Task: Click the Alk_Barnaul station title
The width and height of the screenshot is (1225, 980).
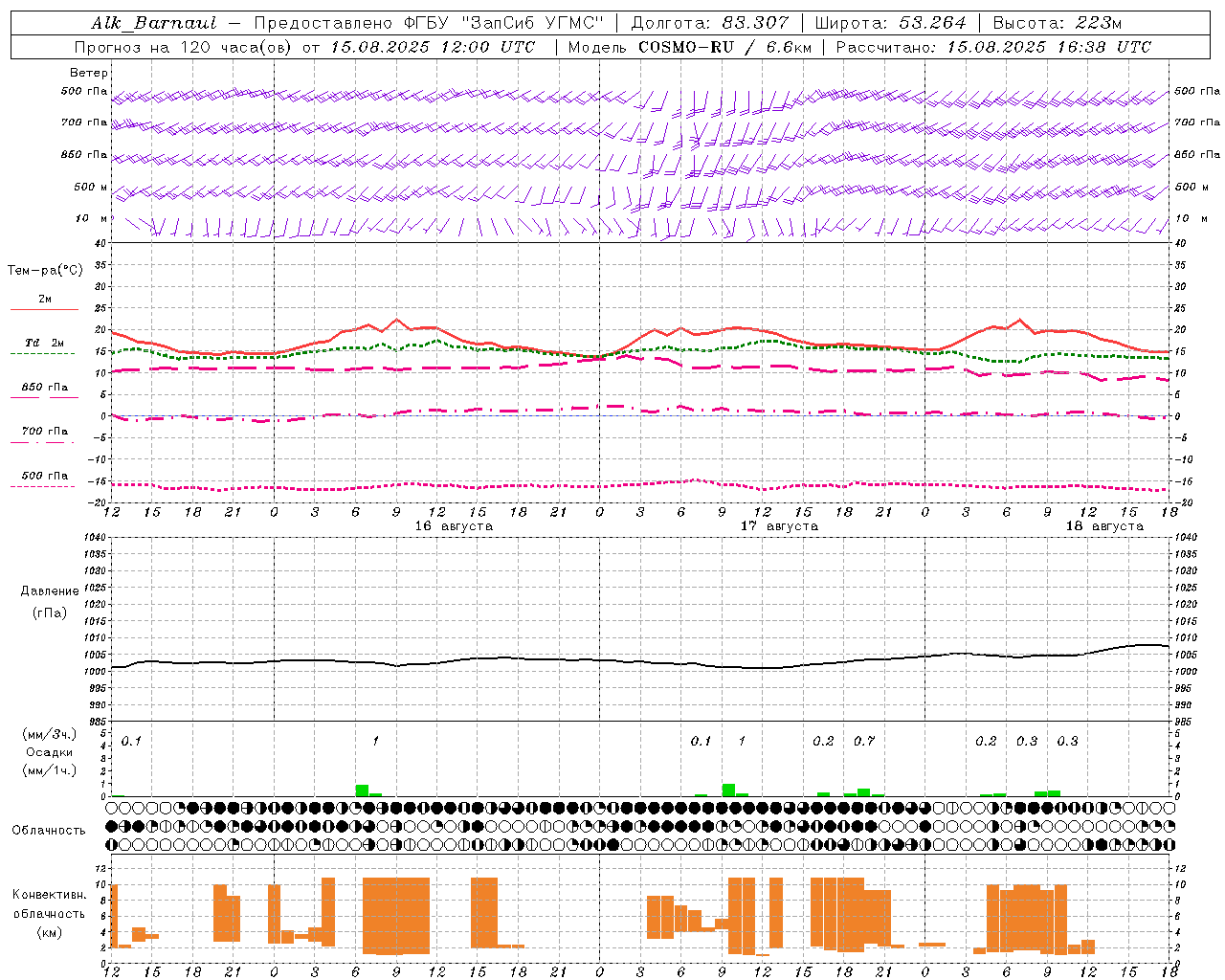Action: click(x=154, y=23)
